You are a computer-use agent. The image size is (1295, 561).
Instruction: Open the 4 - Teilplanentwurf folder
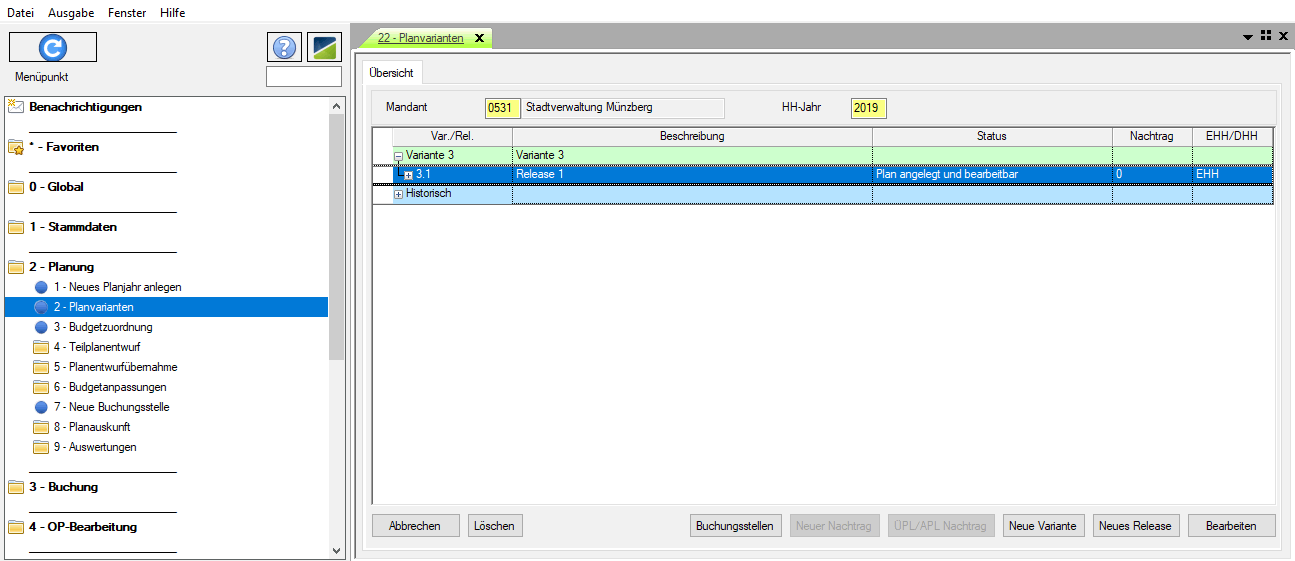[x=96, y=347]
